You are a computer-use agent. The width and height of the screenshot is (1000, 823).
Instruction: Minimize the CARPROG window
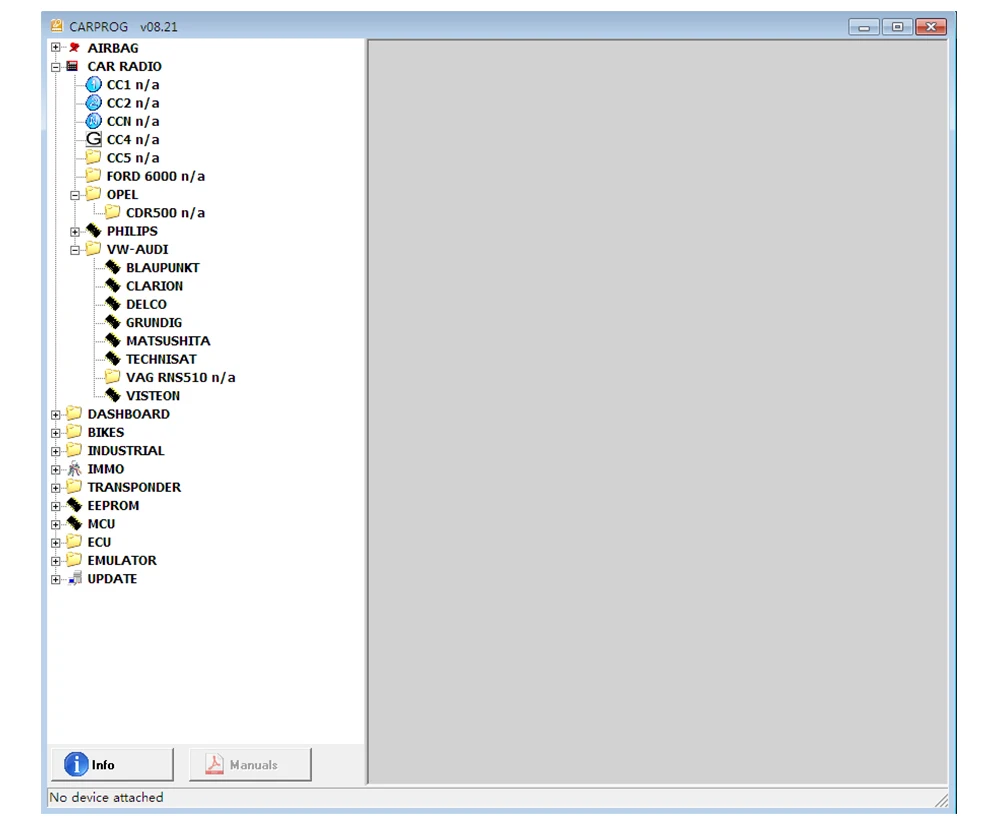(x=864, y=27)
